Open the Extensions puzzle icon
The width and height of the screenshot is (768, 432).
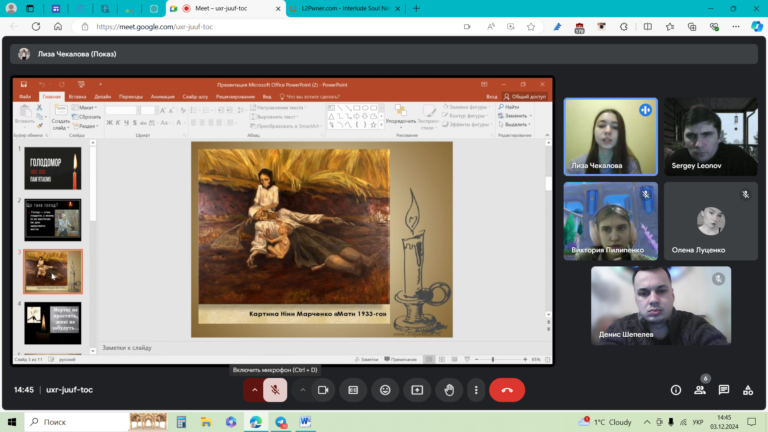624,26
